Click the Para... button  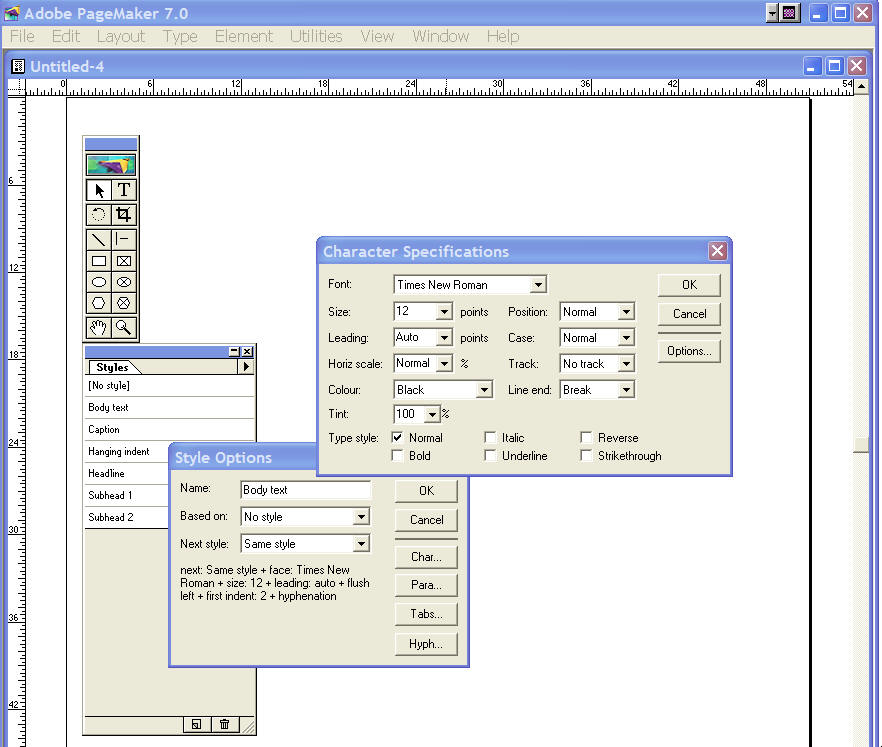(426, 585)
